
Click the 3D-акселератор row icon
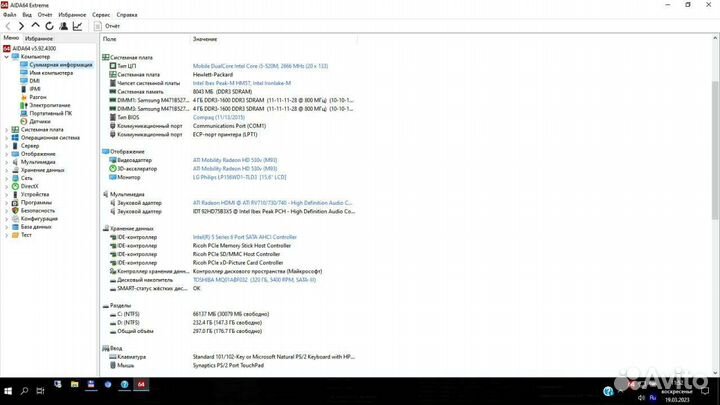point(112,169)
